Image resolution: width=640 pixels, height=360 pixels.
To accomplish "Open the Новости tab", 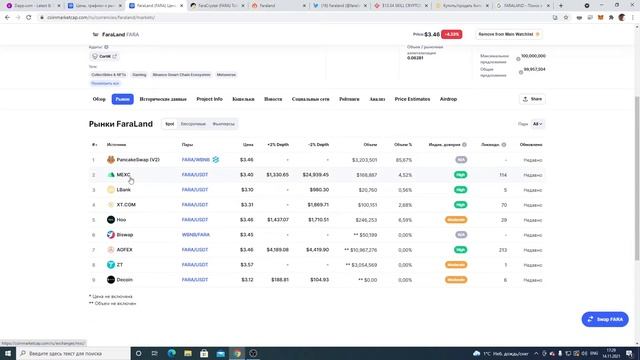I will tap(273, 99).
